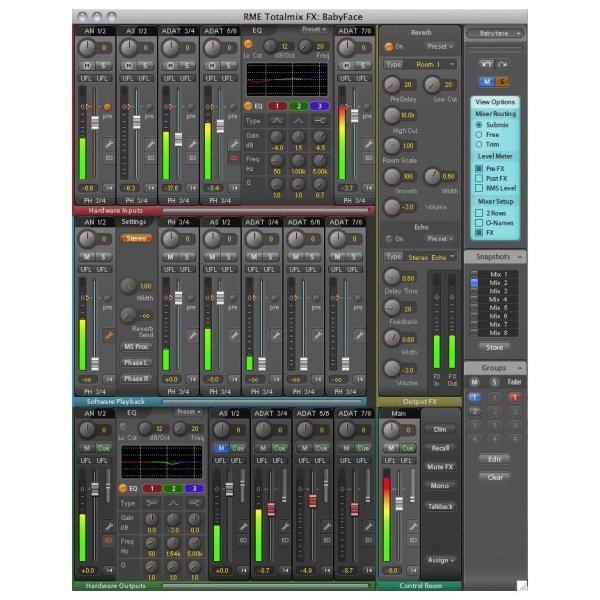Click the narrow-strip arrow on Software Playback ADAT 7/8
The height and width of the screenshot is (600, 600).
pos(360,379)
